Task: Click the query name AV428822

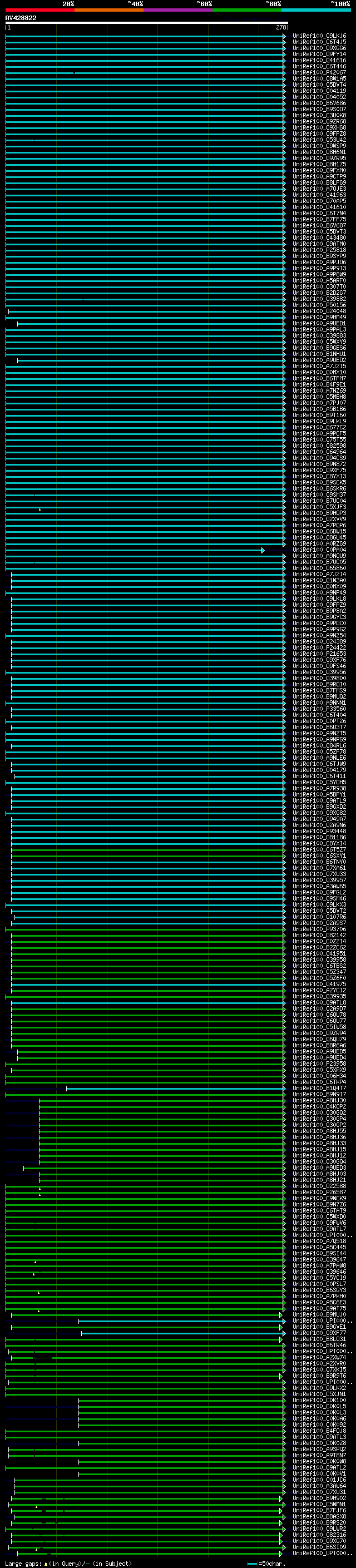Action: pyautogui.click(x=21, y=18)
